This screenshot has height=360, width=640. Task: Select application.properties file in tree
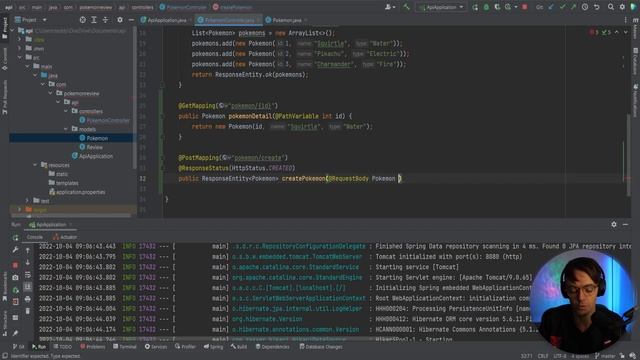point(77,192)
